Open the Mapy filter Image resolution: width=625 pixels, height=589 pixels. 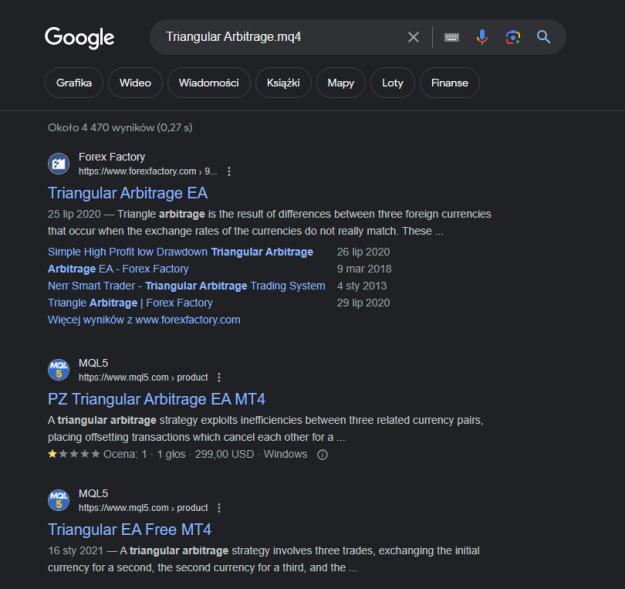point(341,83)
